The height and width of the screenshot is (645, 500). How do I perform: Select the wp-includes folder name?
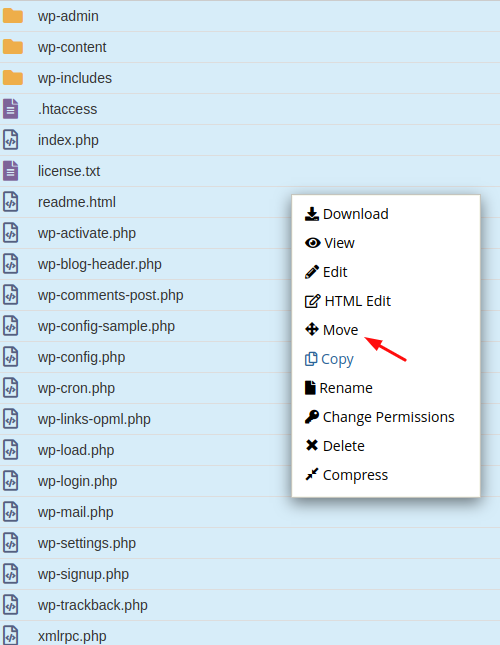75,78
